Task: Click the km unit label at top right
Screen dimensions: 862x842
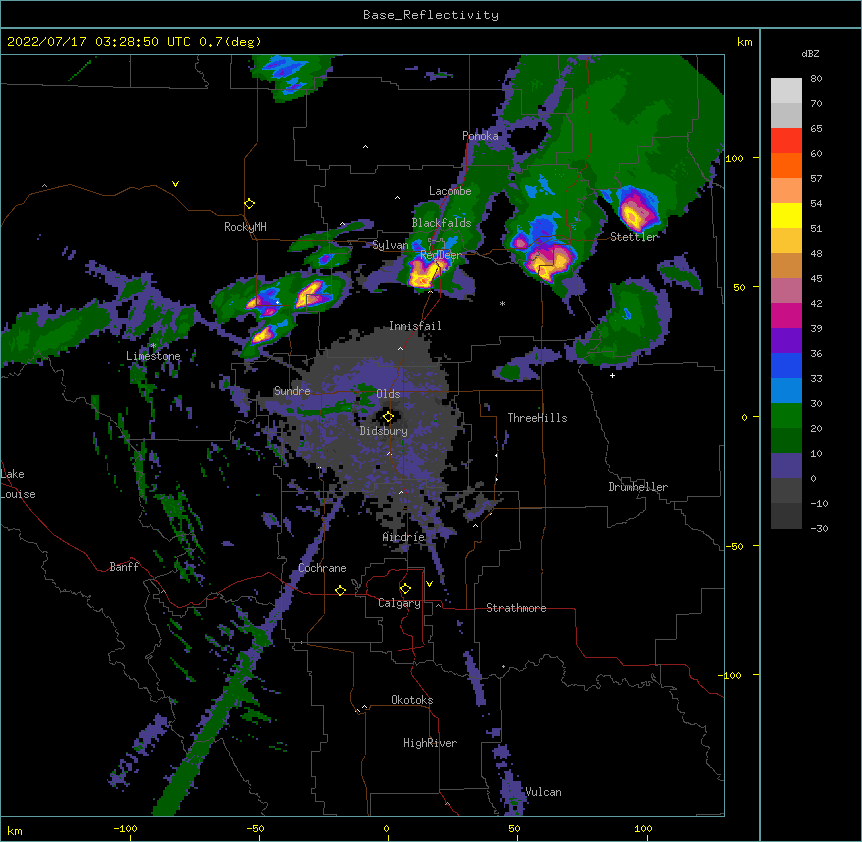Action: tap(744, 42)
